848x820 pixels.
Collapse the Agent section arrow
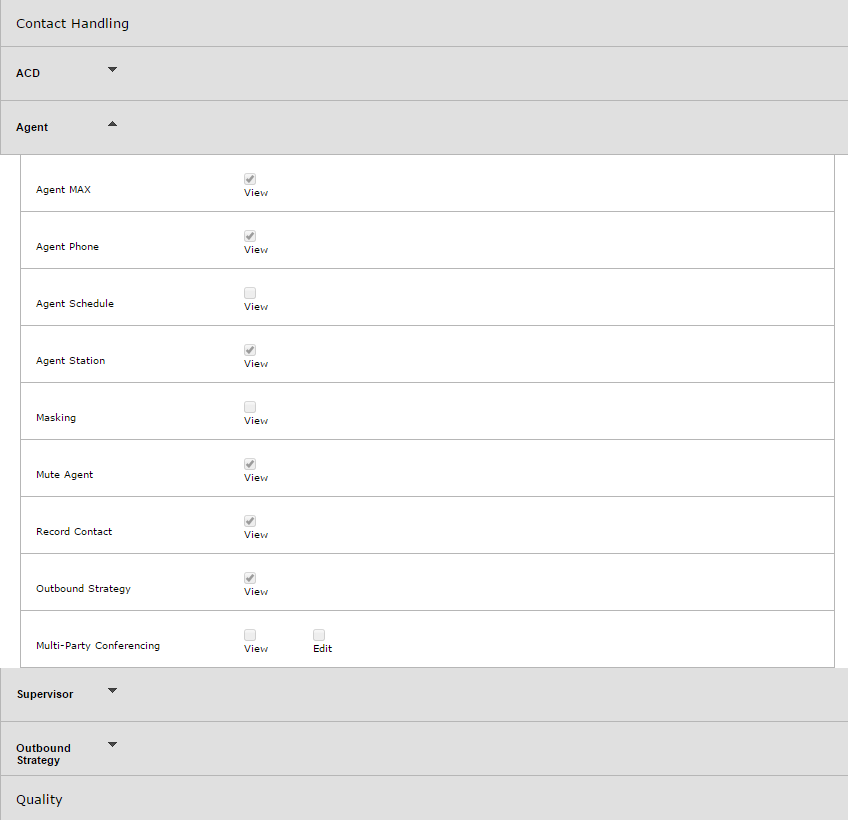[112, 124]
